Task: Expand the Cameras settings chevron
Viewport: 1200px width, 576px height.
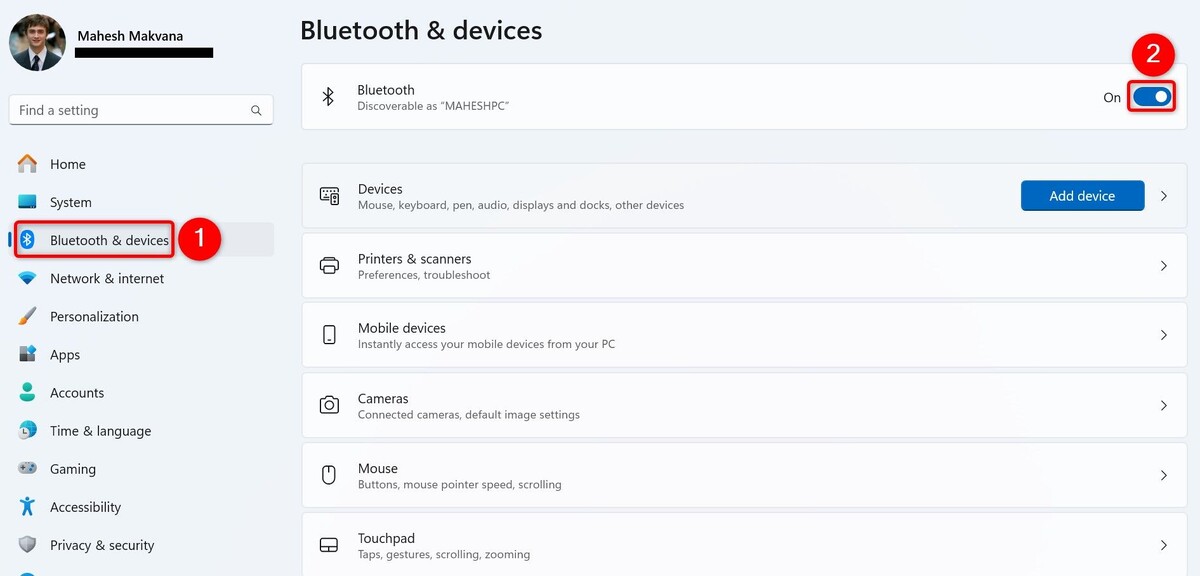Action: (x=1164, y=406)
